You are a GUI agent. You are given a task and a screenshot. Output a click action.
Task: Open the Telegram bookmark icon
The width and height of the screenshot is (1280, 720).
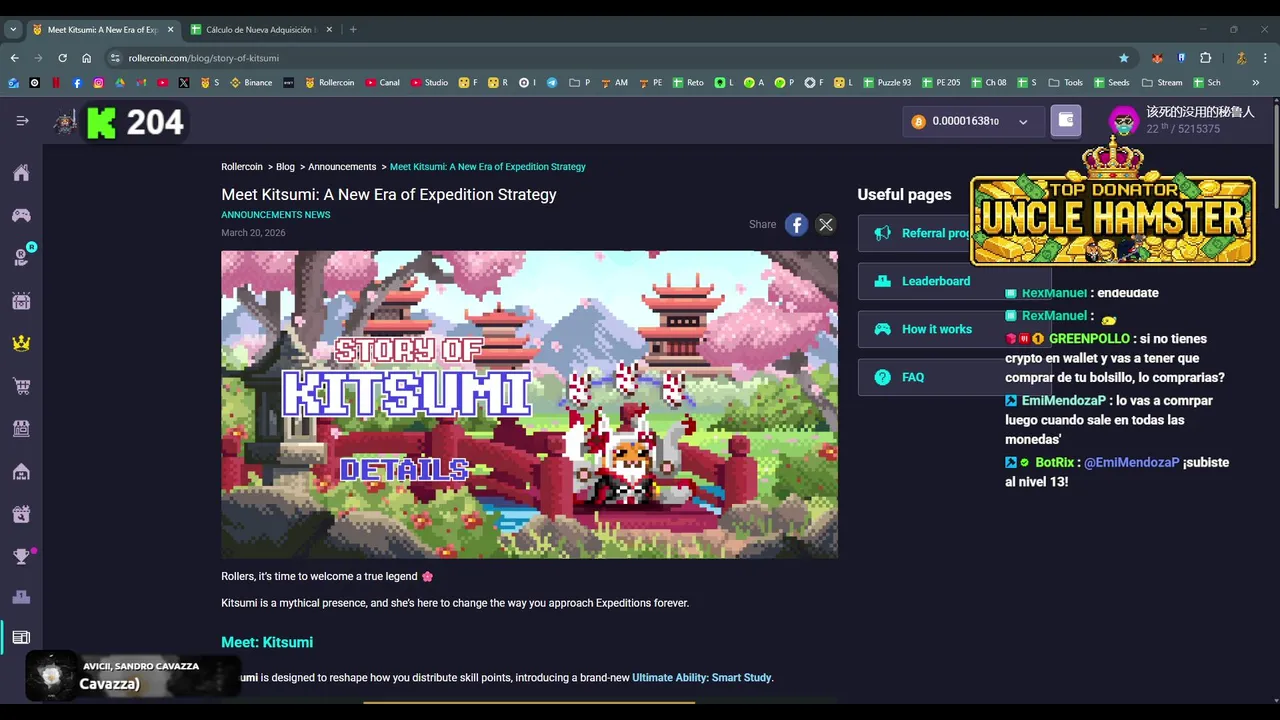[x=552, y=83]
